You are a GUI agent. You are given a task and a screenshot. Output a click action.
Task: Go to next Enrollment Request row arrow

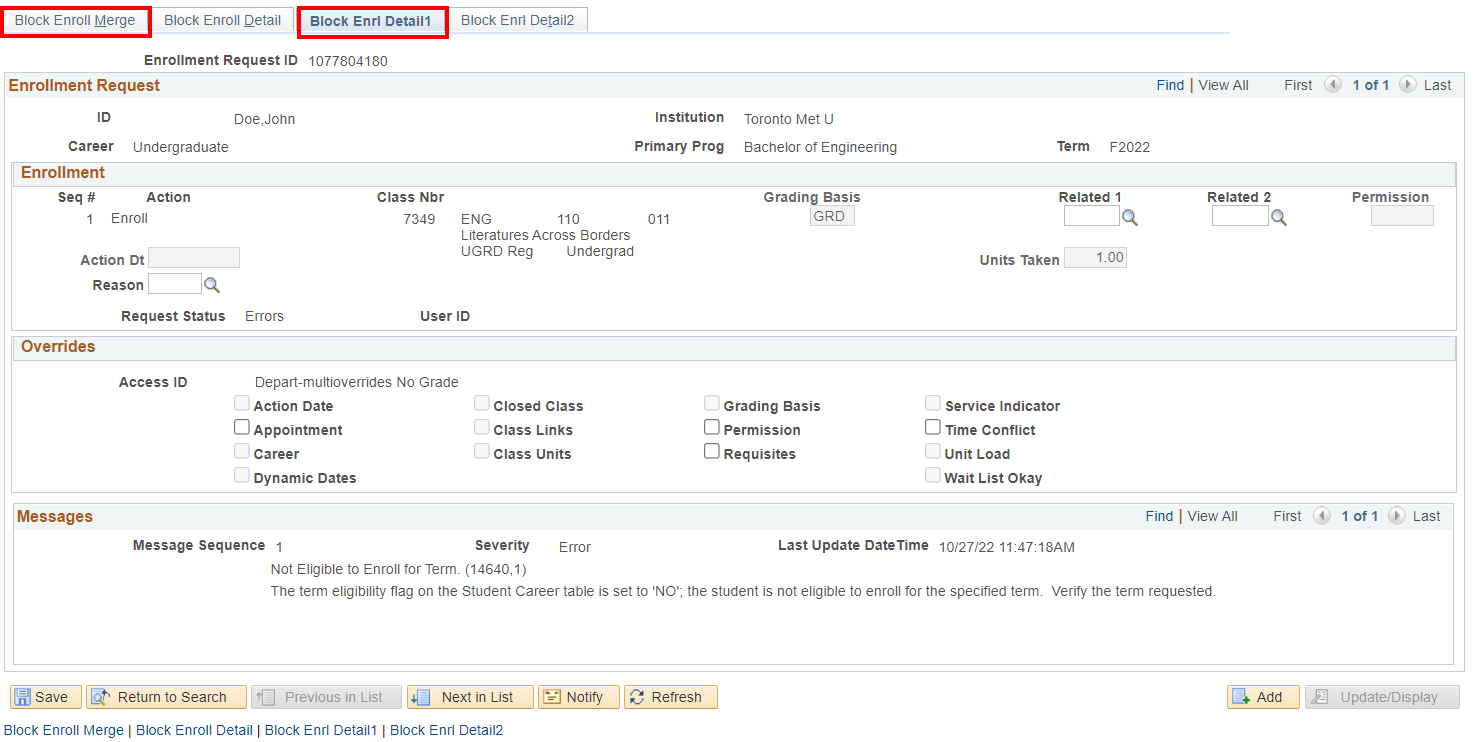click(x=1407, y=85)
